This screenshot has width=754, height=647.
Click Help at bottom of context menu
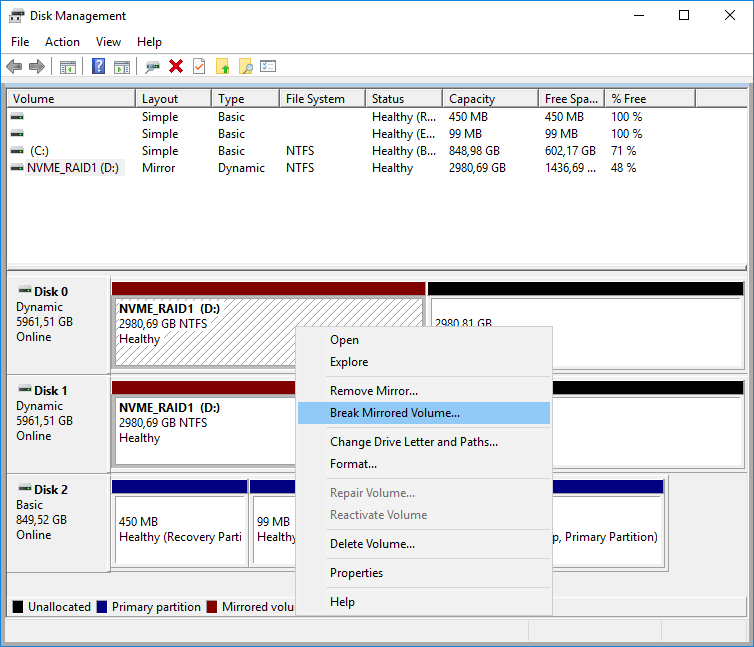(x=424, y=602)
